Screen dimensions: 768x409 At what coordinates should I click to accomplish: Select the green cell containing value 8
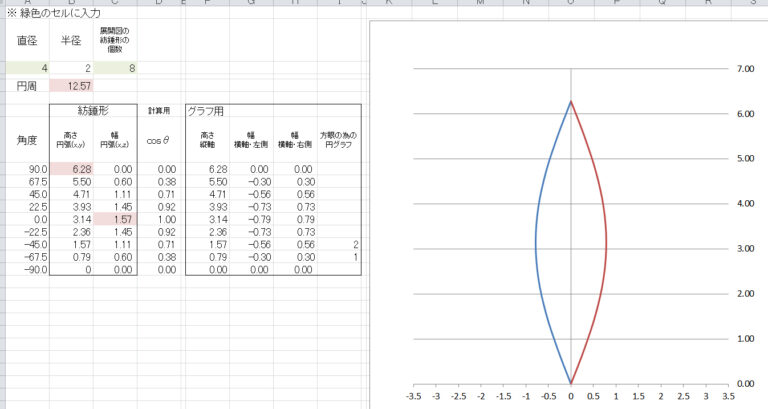coord(115,68)
